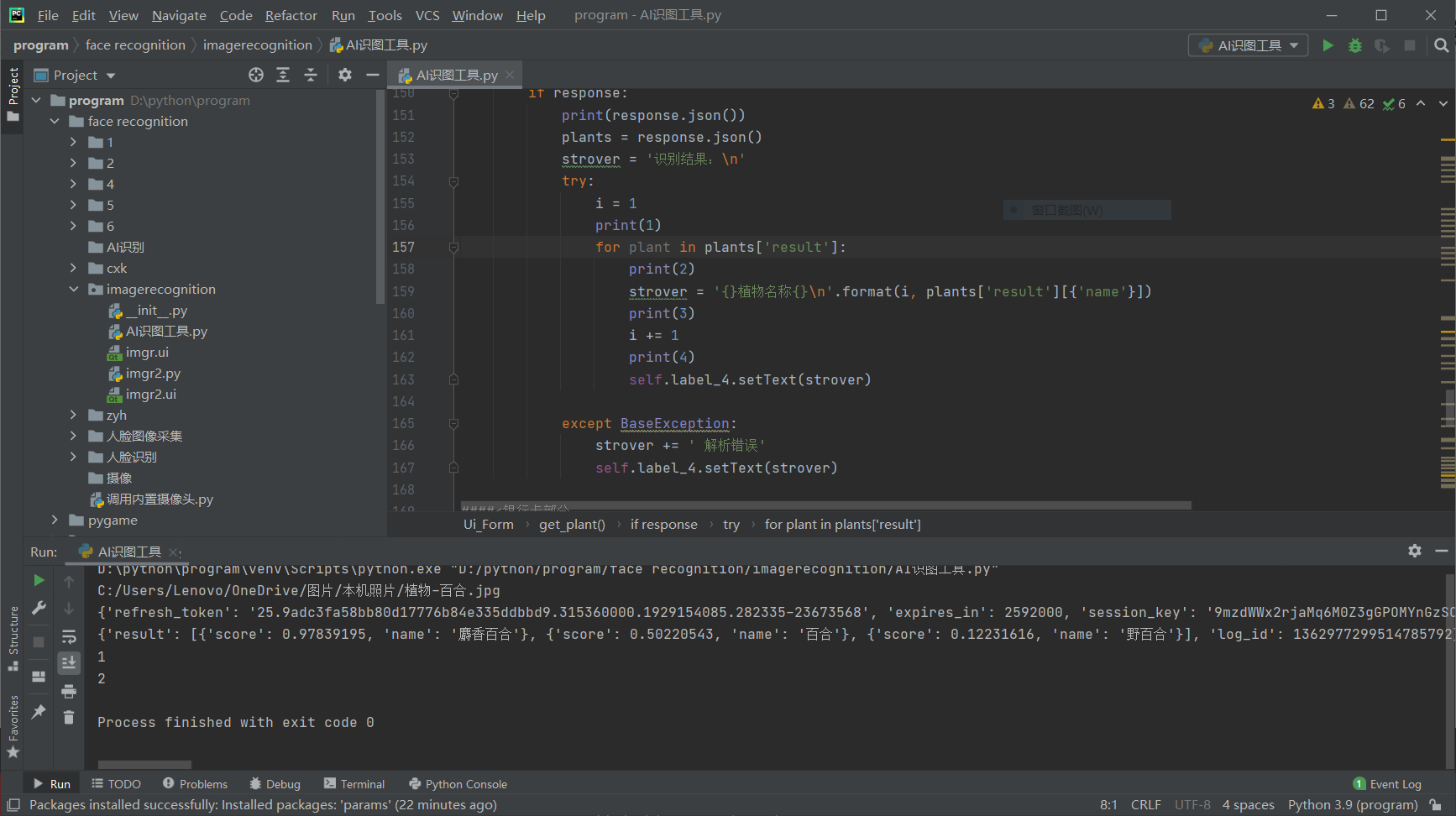
Task: Open the AI识图工具 run configuration dropdown
Action: click(x=1248, y=45)
